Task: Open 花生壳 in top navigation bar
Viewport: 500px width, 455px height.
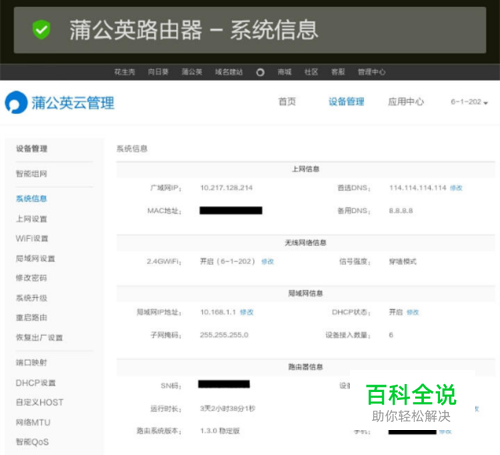Action: 125,72
